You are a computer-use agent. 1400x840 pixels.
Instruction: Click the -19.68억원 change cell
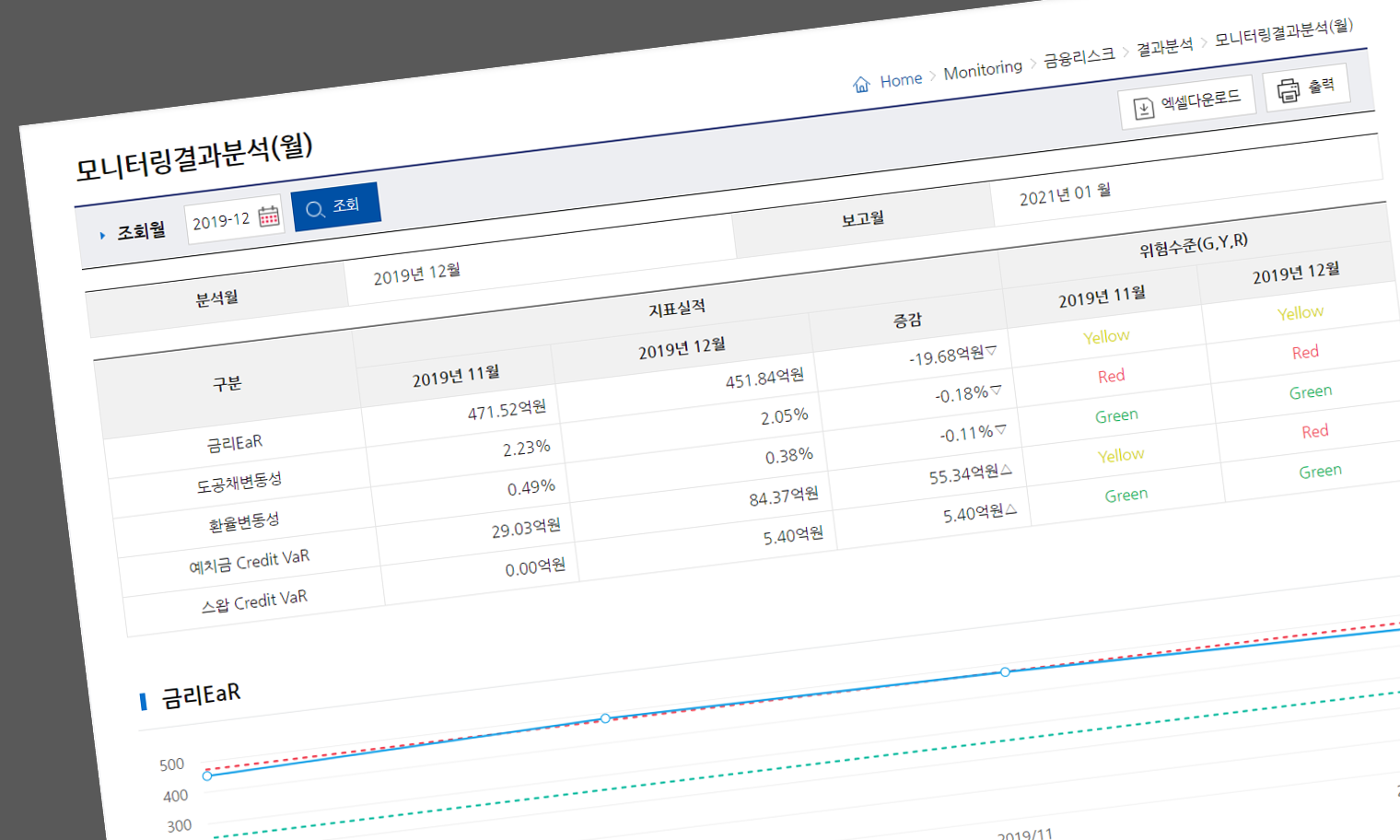click(952, 355)
